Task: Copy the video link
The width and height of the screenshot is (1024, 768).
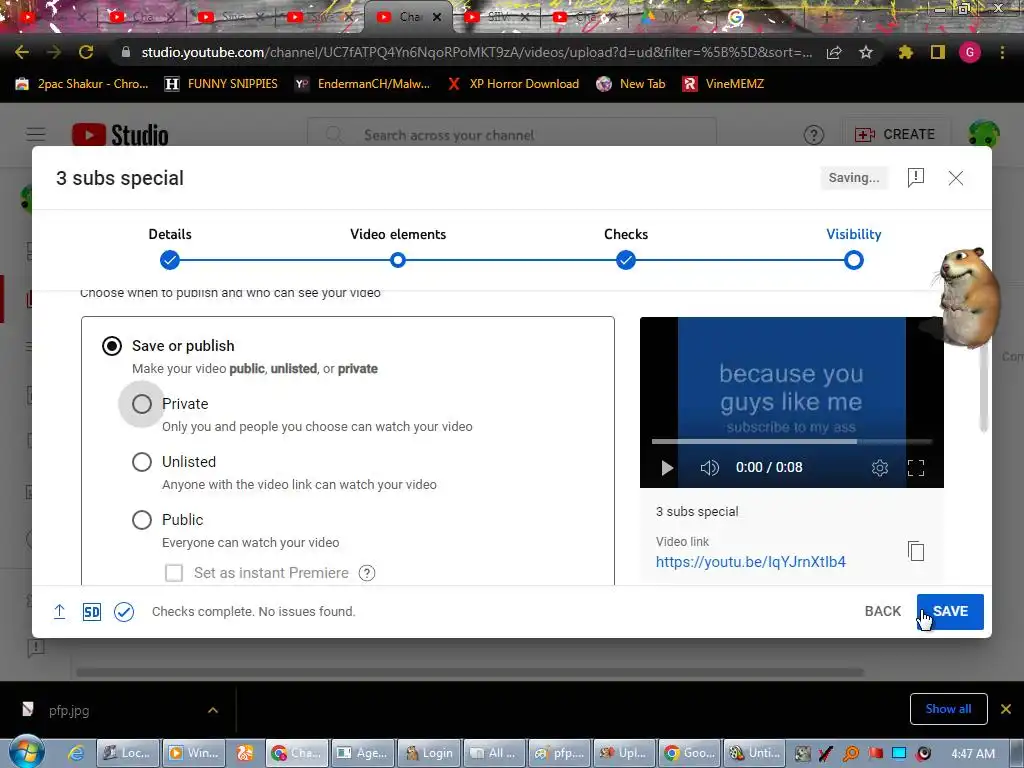Action: coord(916,551)
